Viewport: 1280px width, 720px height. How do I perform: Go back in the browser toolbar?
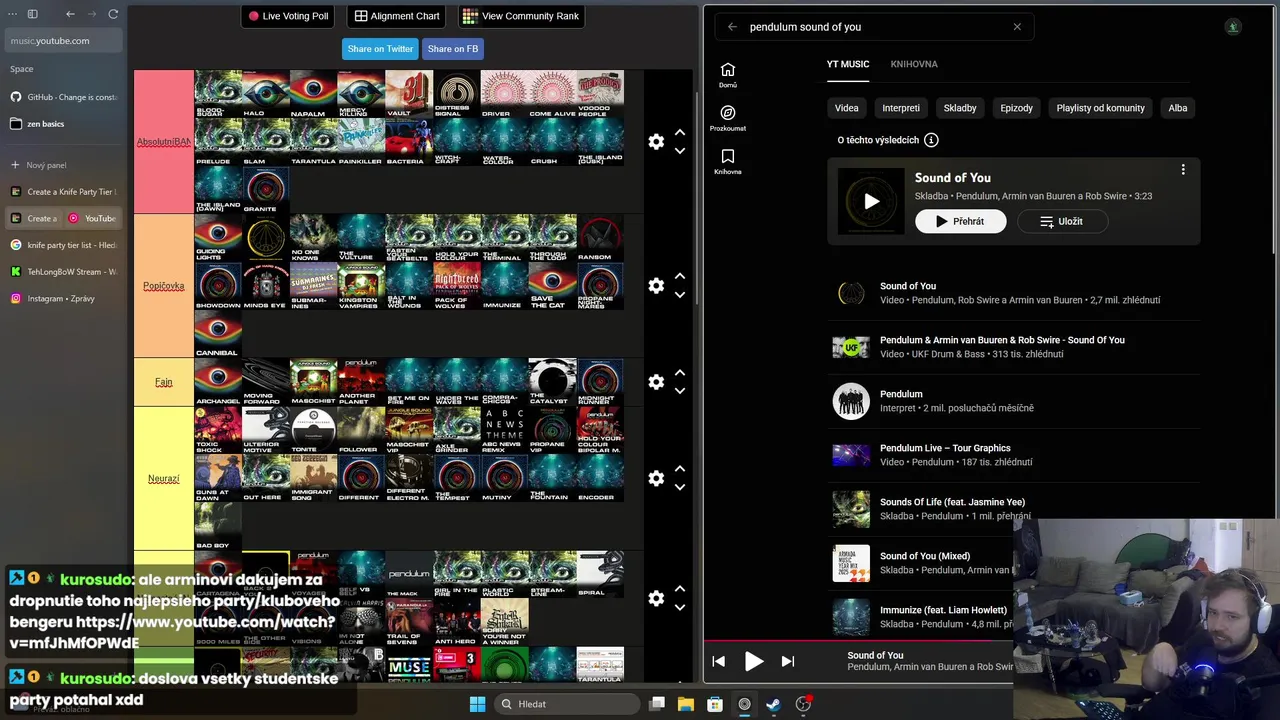pos(70,14)
